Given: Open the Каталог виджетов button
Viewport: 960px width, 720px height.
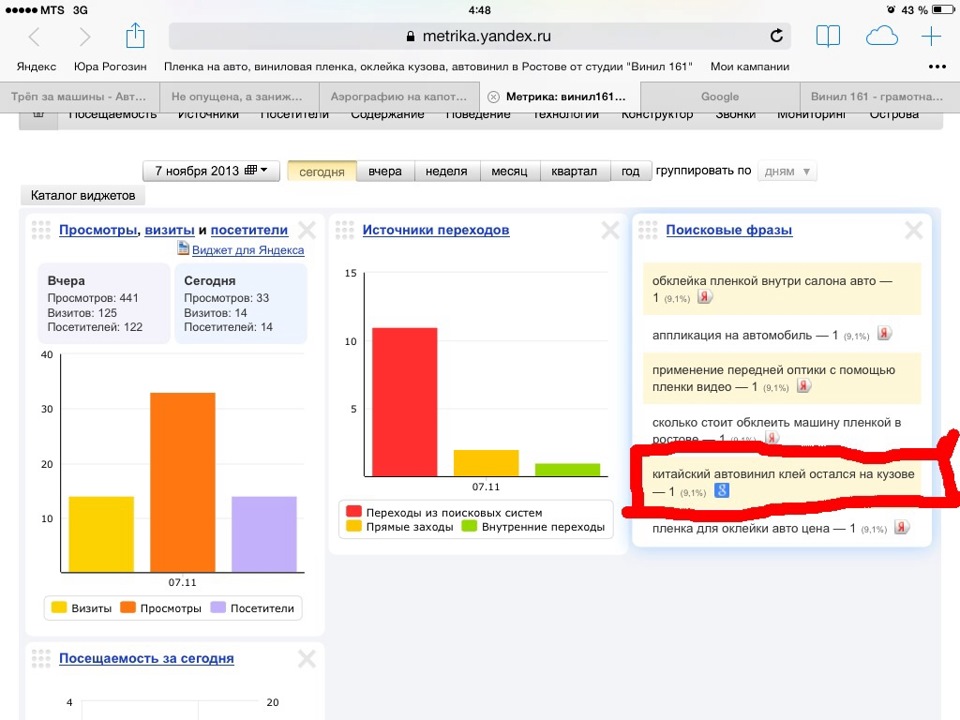Looking at the screenshot, I should (83, 195).
